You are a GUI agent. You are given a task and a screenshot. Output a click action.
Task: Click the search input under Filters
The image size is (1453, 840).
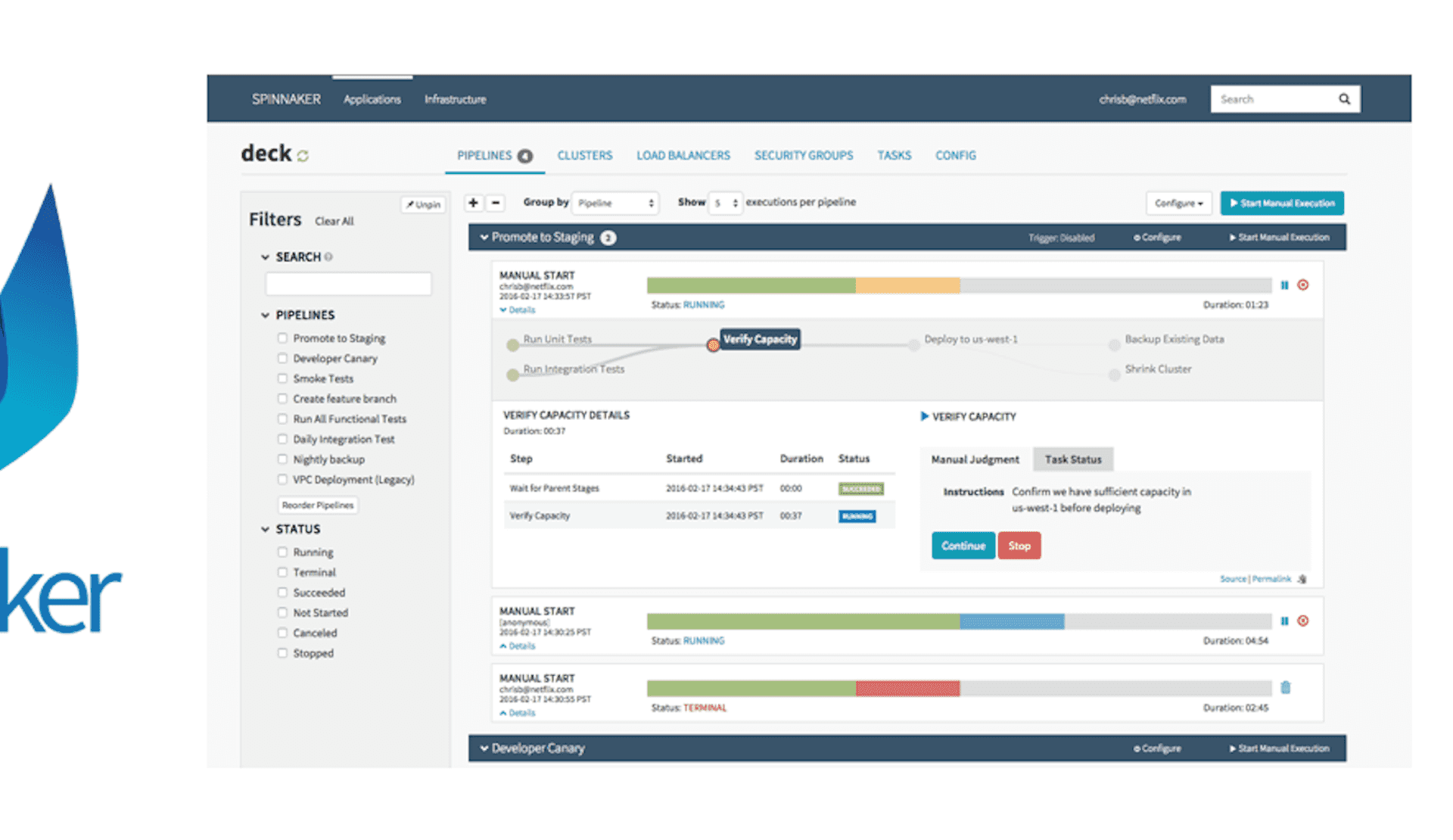347,283
